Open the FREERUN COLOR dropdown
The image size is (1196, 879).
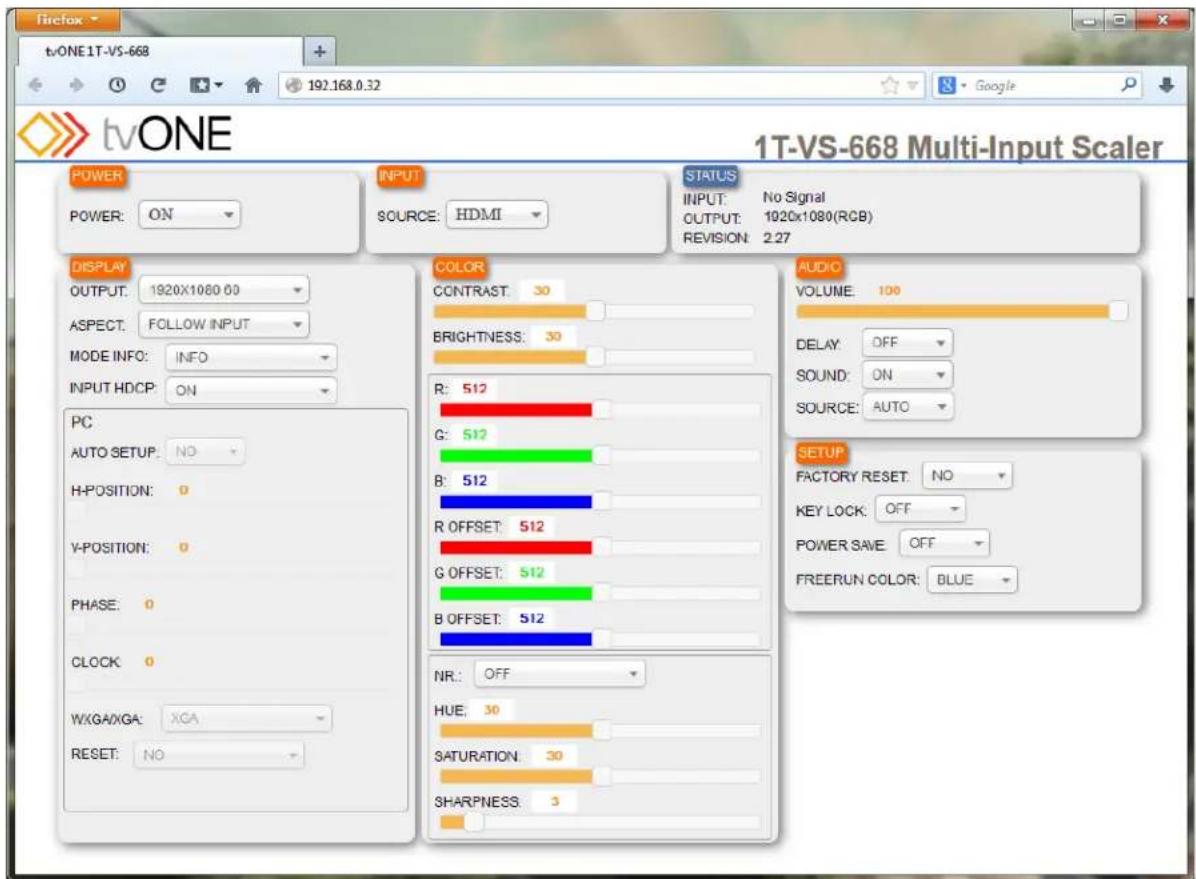tap(973, 579)
